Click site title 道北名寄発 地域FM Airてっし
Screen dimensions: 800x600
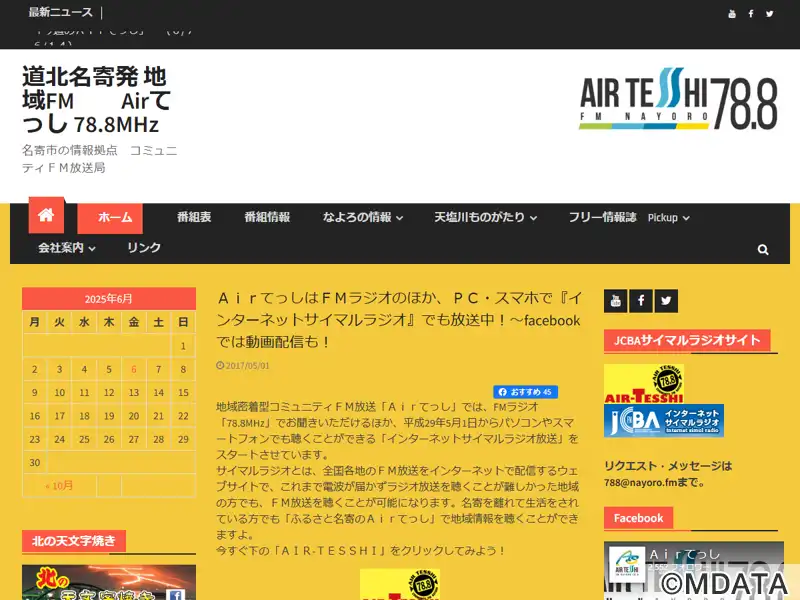(x=96, y=100)
